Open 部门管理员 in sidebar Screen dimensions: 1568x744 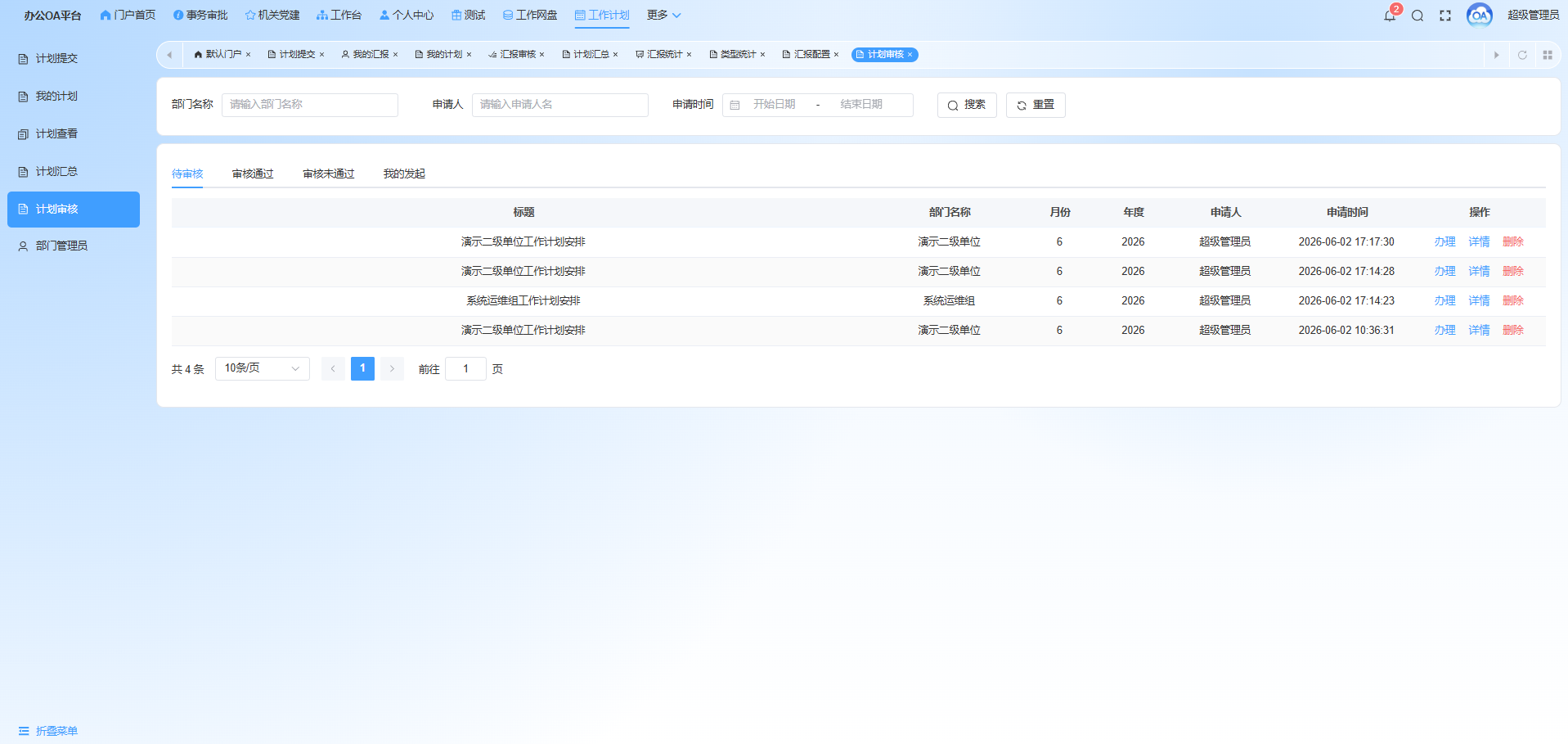[74, 246]
